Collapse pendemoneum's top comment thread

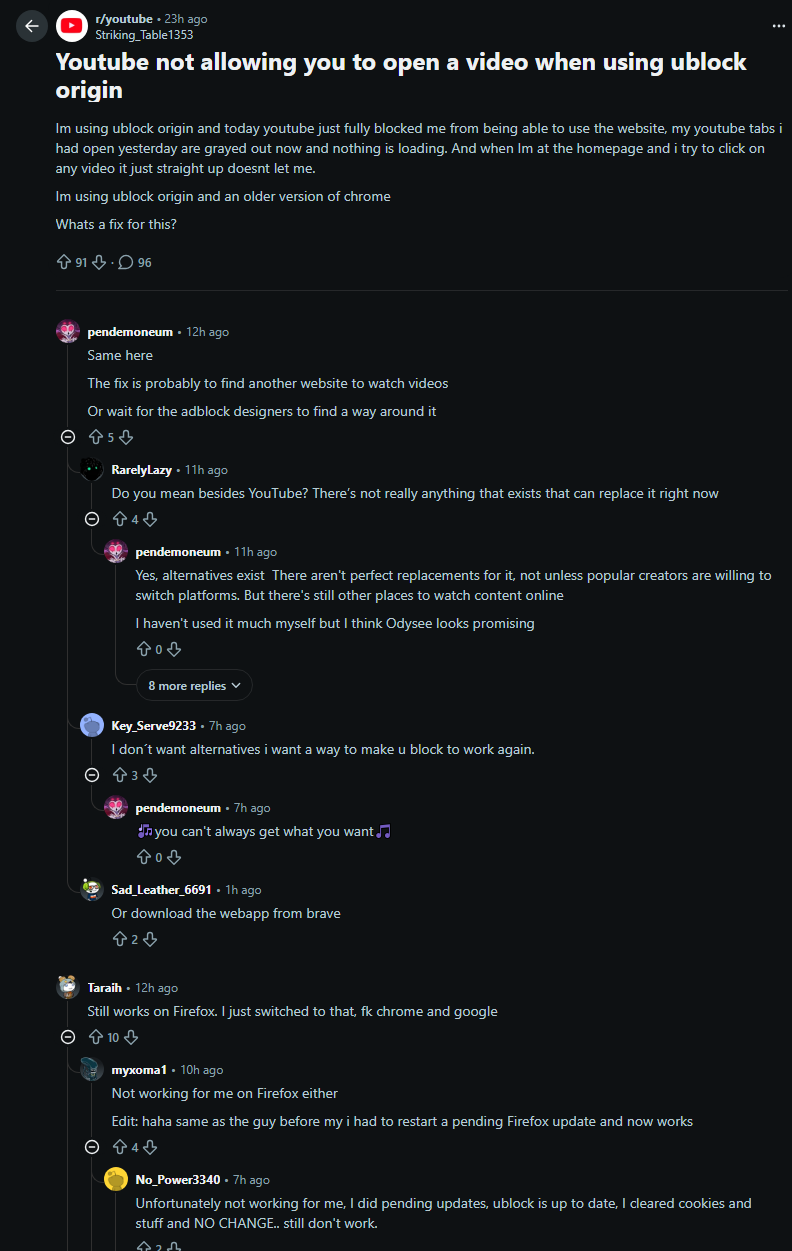[68, 437]
